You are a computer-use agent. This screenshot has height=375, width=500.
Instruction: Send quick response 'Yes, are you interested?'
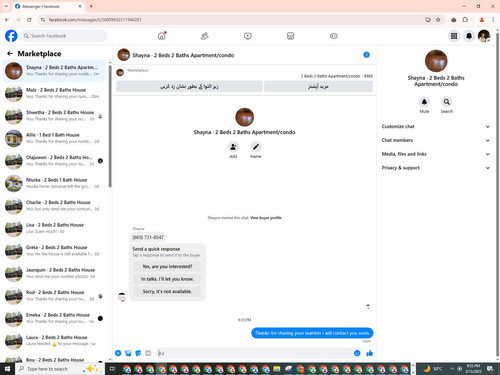[x=167, y=266]
